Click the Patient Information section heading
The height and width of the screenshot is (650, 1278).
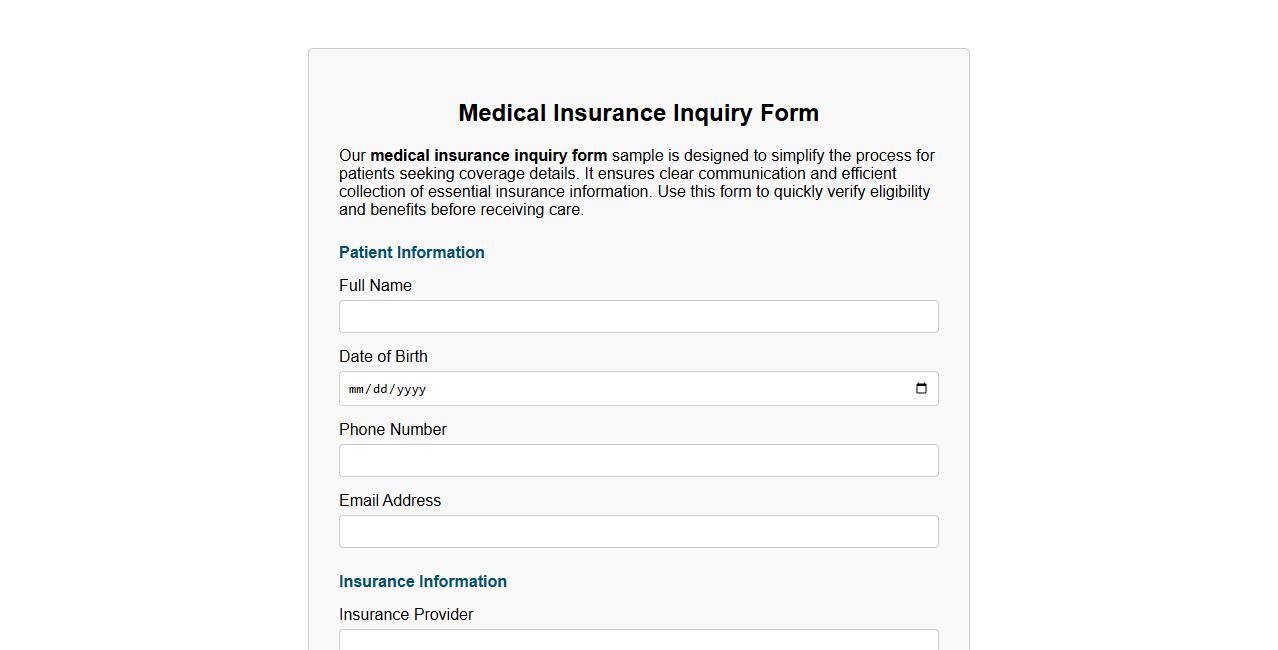[x=411, y=252]
